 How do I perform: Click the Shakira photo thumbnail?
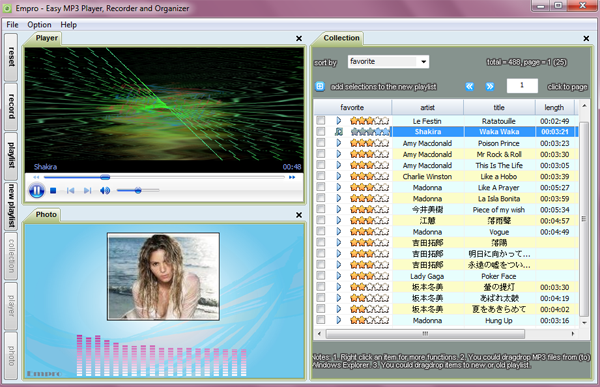163,276
